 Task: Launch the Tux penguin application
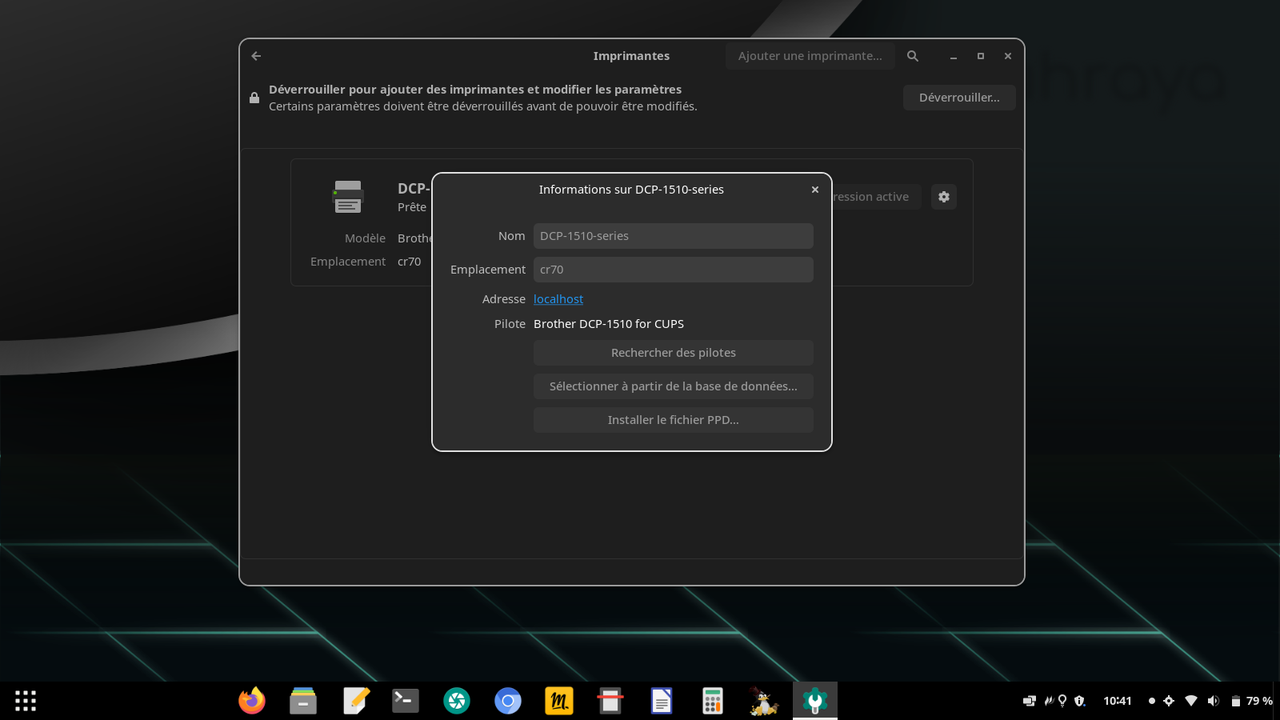click(x=764, y=701)
